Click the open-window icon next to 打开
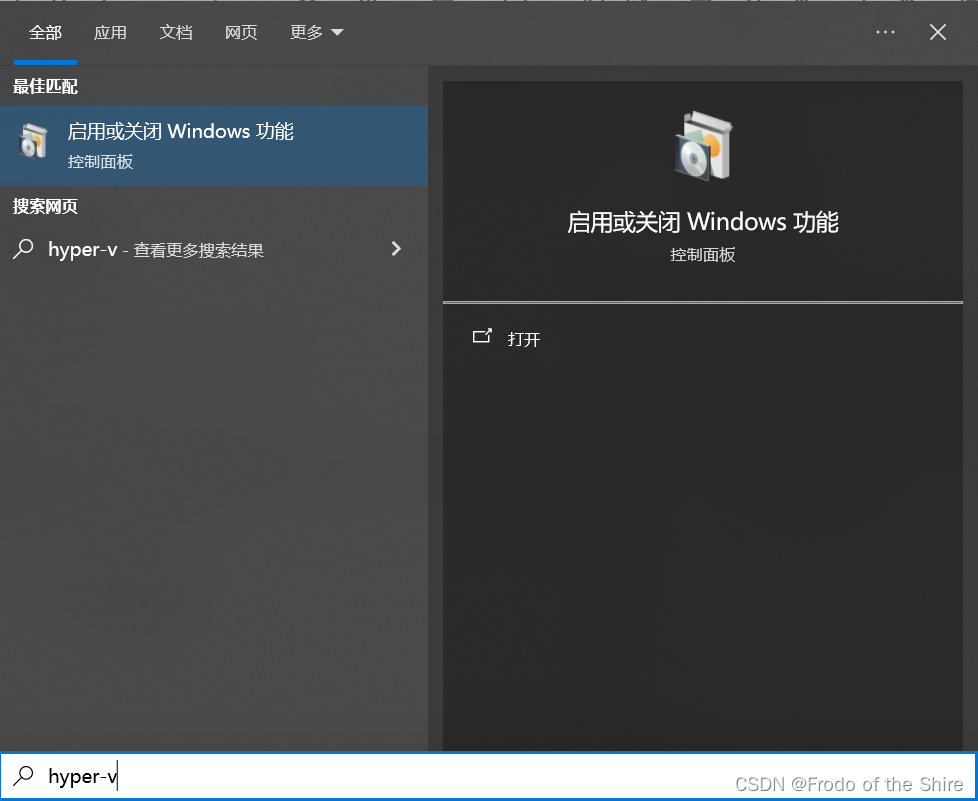978x801 pixels. coord(482,336)
